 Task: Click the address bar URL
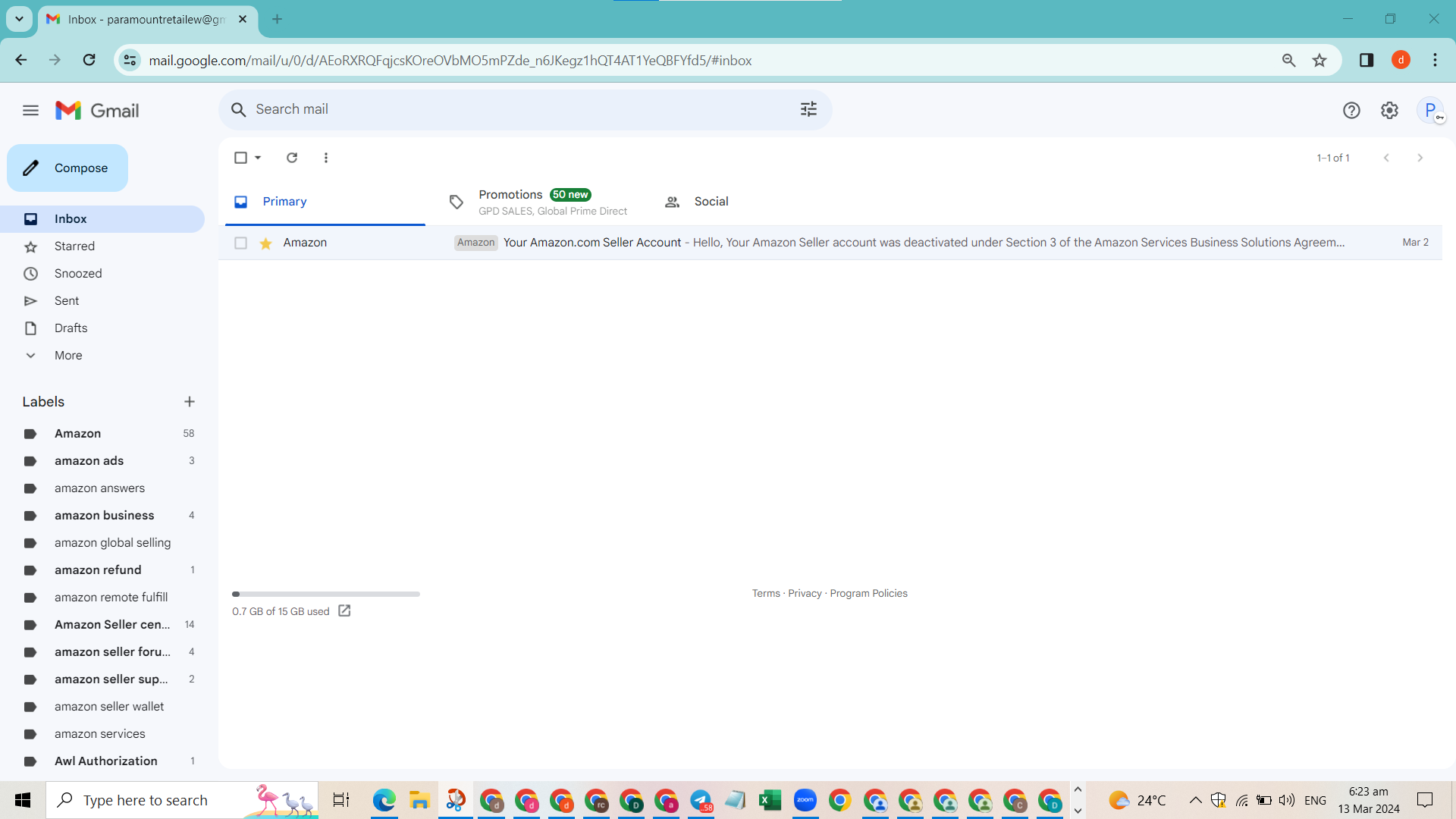(x=450, y=61)
